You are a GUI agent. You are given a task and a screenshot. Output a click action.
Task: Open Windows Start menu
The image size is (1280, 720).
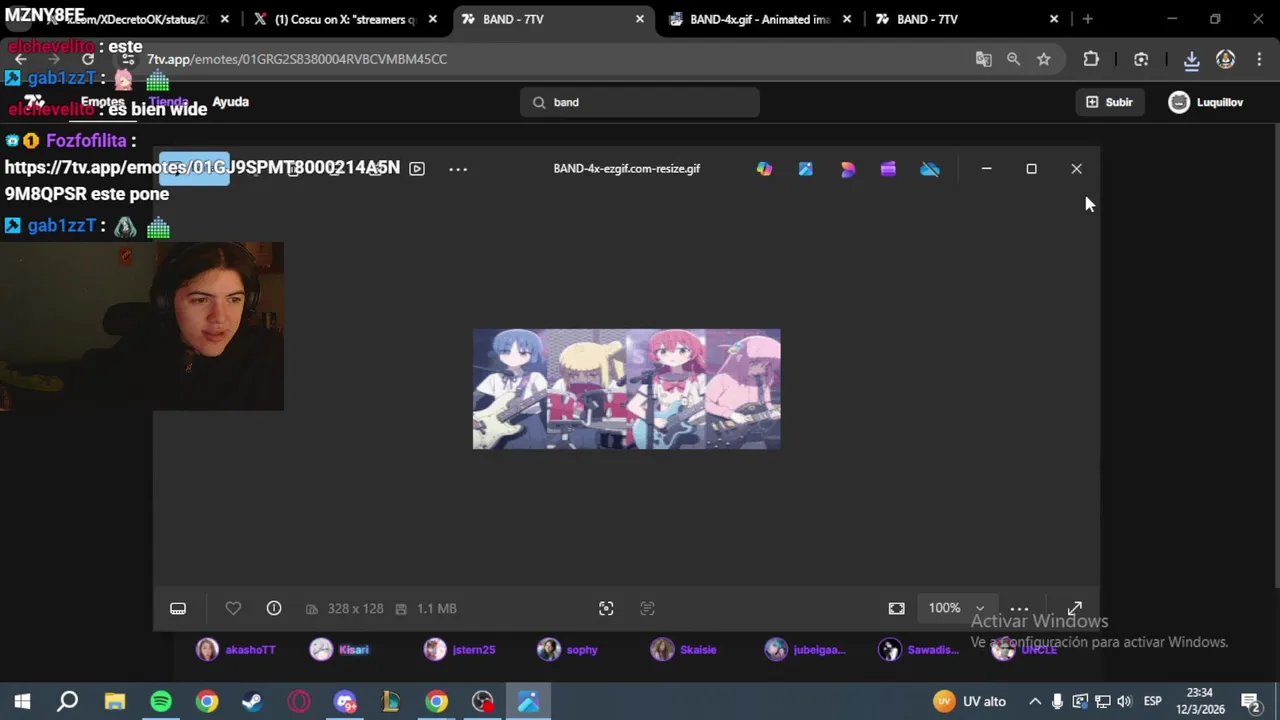(22, 701)
